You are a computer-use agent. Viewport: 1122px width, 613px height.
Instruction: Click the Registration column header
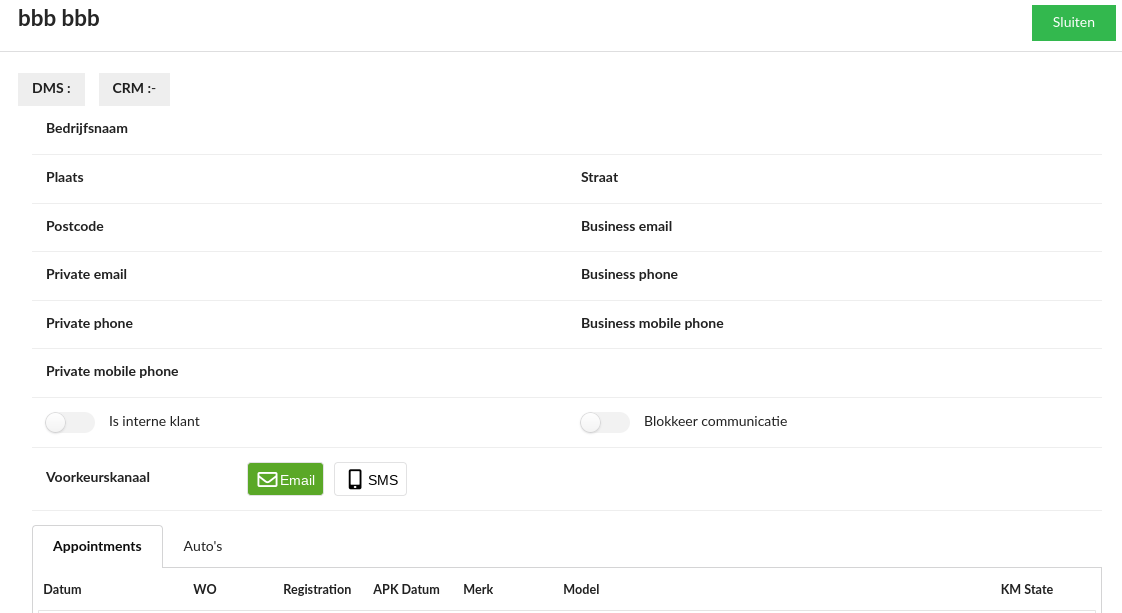point(317,589)
